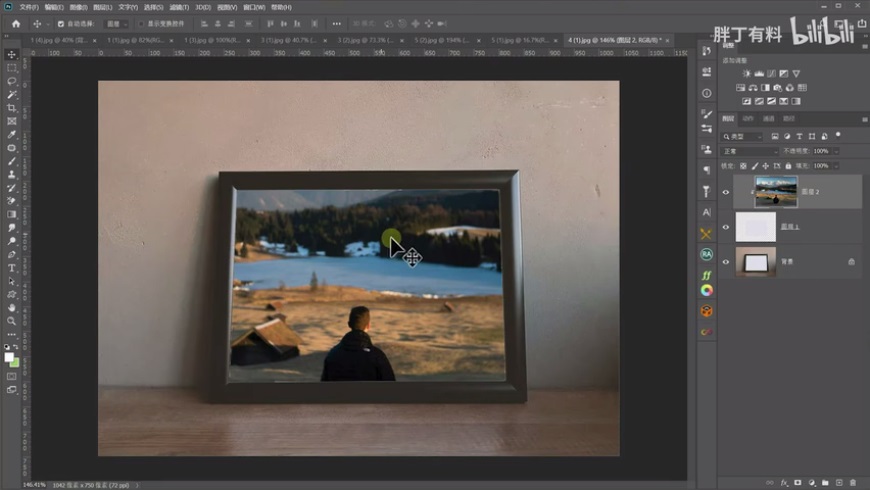Image resolution: width=870 pixels, height=490 pixels.
Task: Expand the status bar info arrow
Action: coord(137,485)
